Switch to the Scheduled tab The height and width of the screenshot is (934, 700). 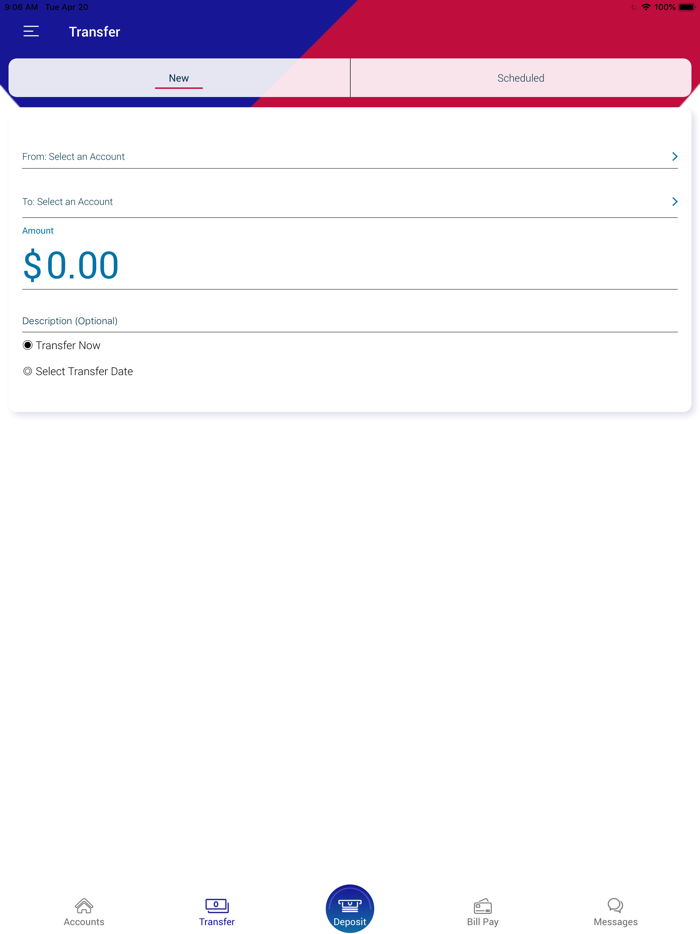coord(521,78)
